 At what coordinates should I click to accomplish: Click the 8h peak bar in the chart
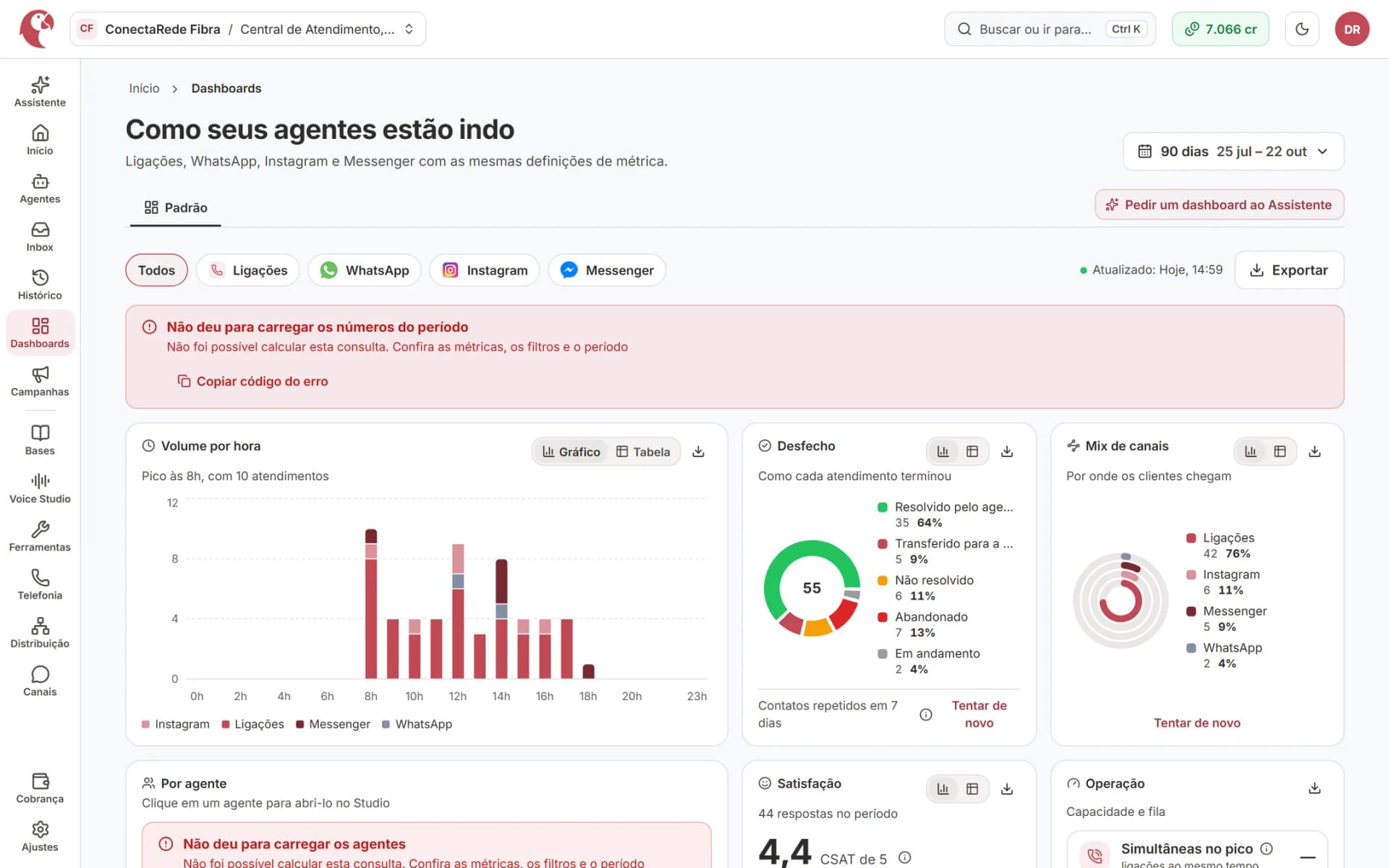[x=371, y=604]
